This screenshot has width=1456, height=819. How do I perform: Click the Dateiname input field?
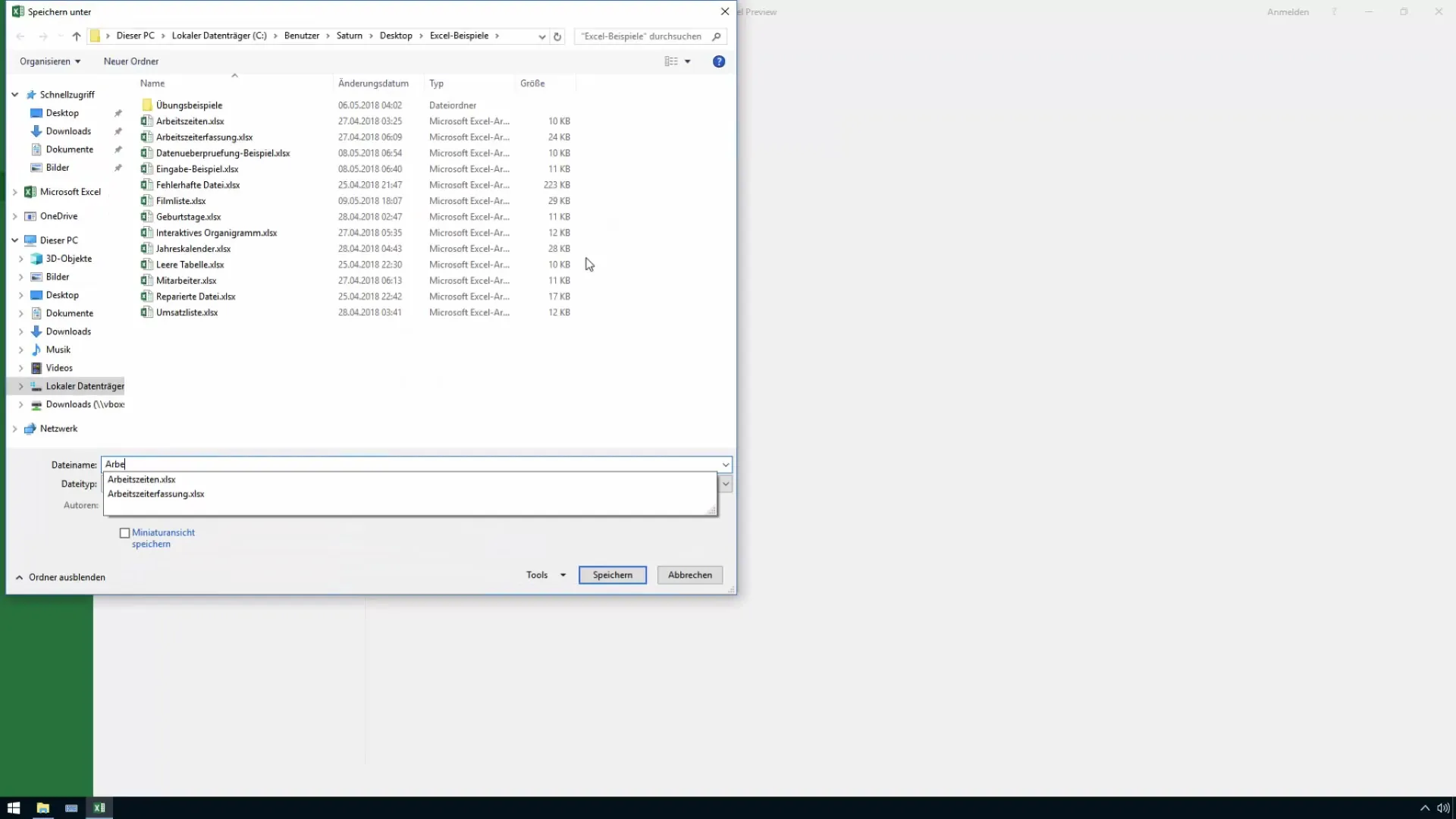pyautogui.click(x=415, y=464)
